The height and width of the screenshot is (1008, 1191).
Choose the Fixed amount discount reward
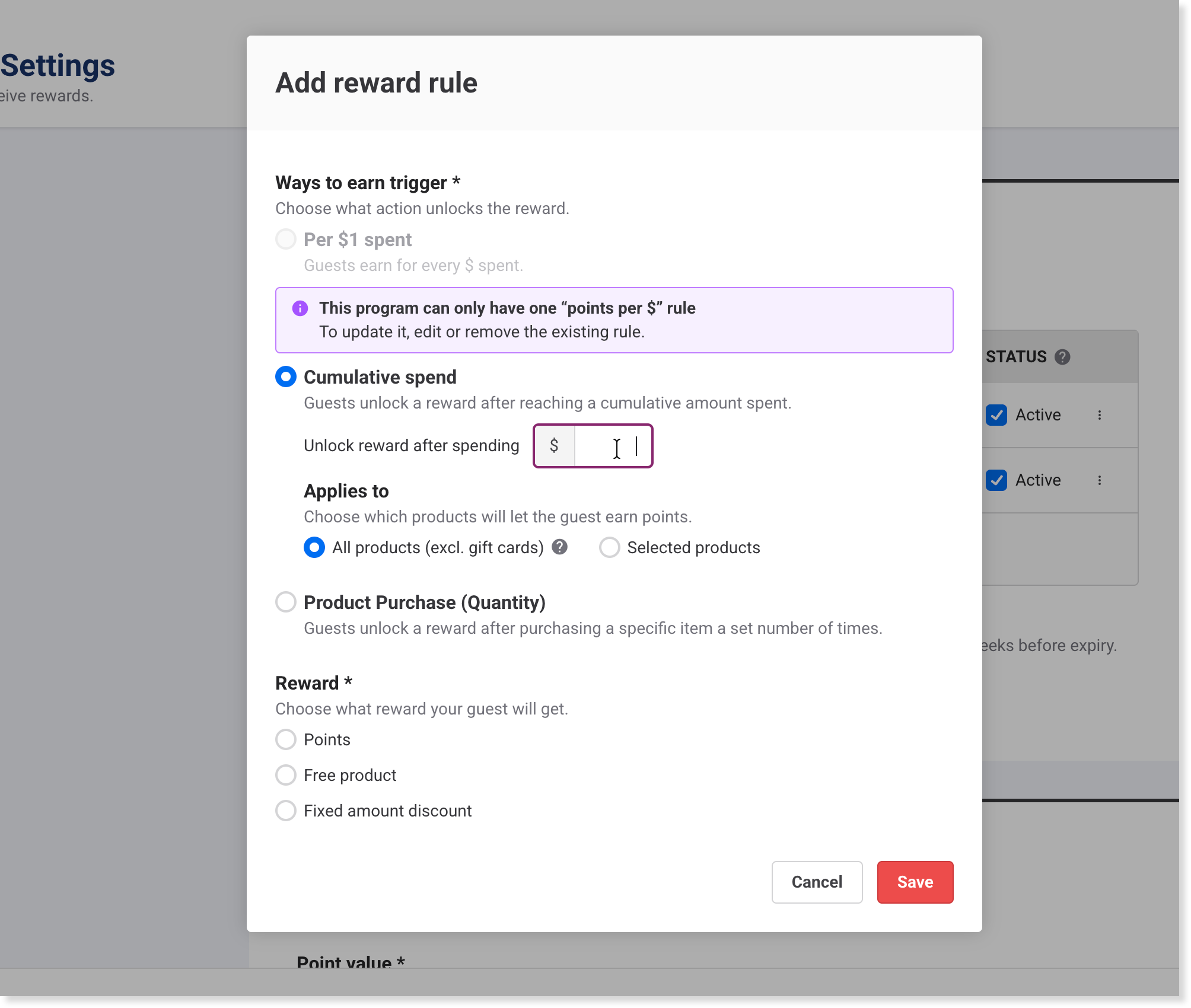click(x=286, y=811)
